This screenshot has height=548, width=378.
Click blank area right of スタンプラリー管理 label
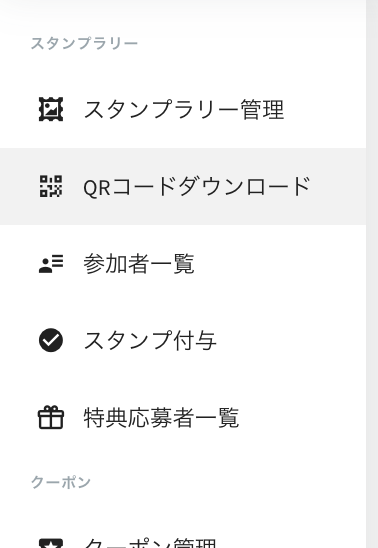tap(325, 109)
